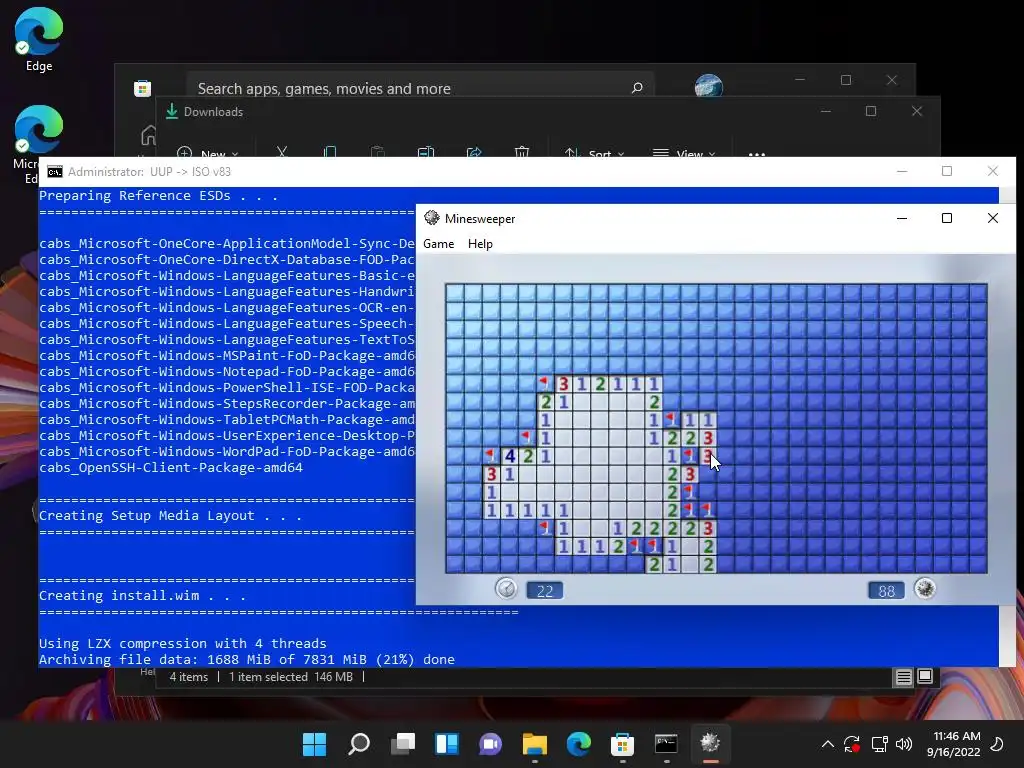Open the volume control in tray

904,744
